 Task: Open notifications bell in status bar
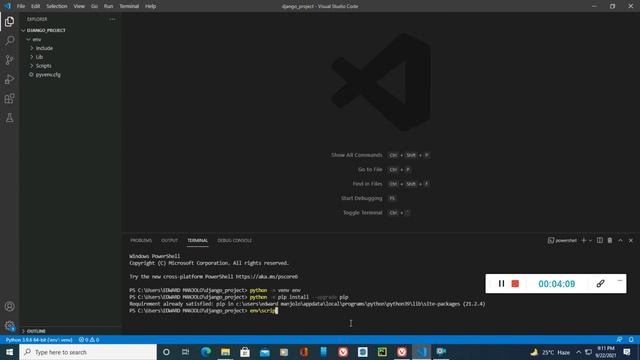631,340
